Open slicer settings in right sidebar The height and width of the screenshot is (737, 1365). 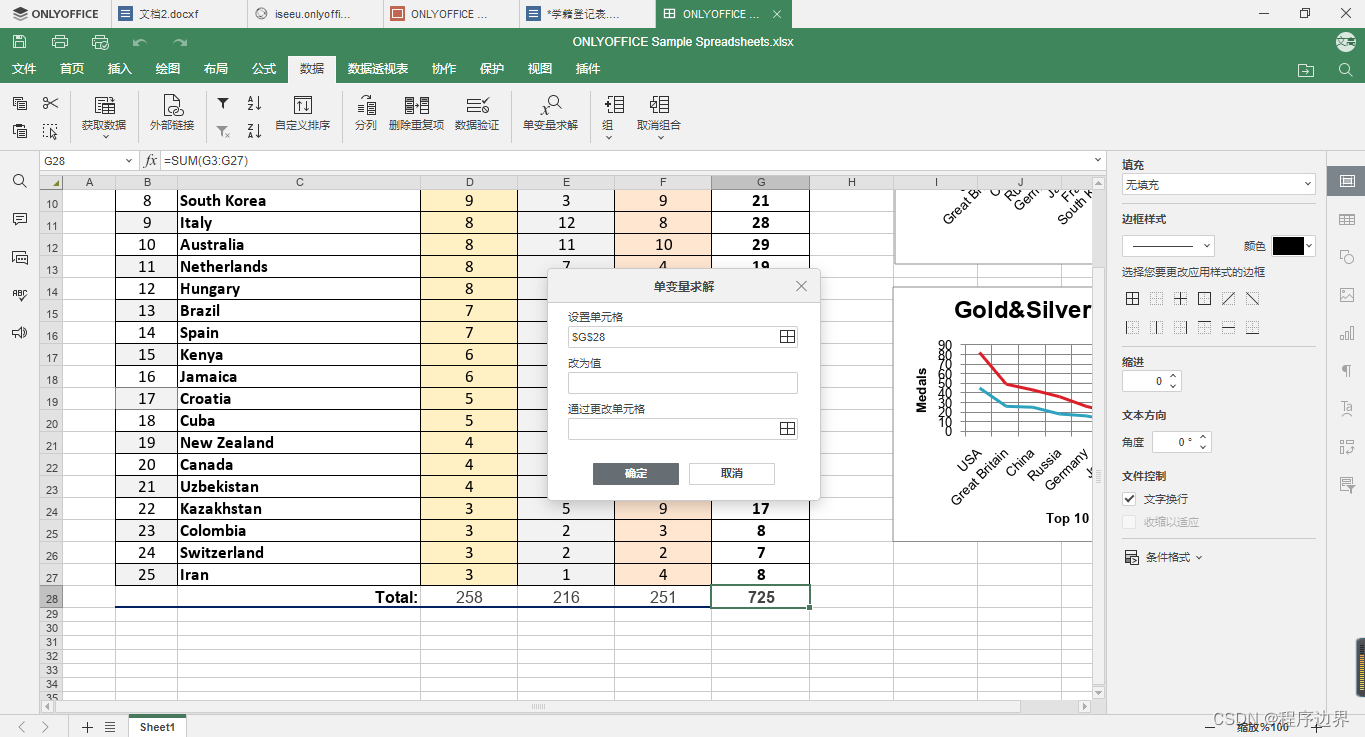[1346, 485]
